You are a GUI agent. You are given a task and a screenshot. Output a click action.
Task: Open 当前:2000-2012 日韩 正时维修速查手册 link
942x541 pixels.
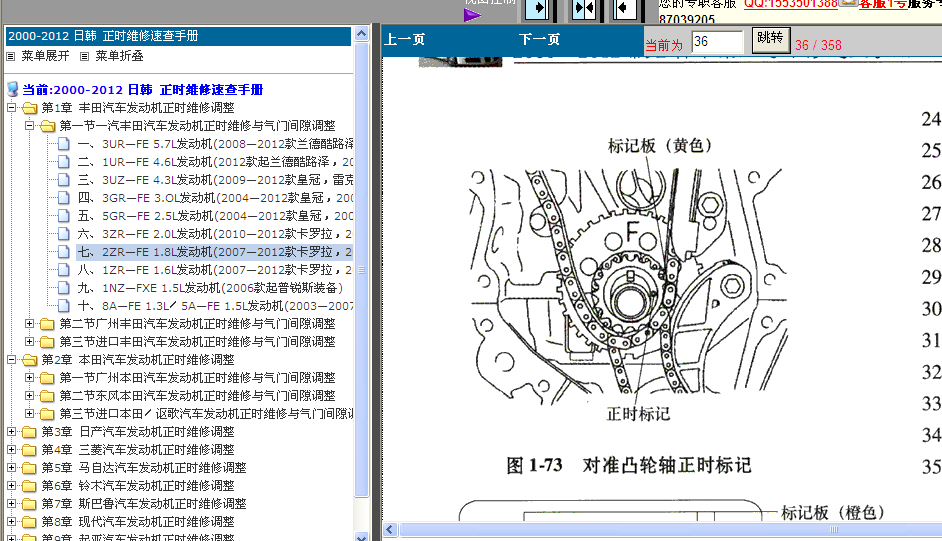point(143,90)
